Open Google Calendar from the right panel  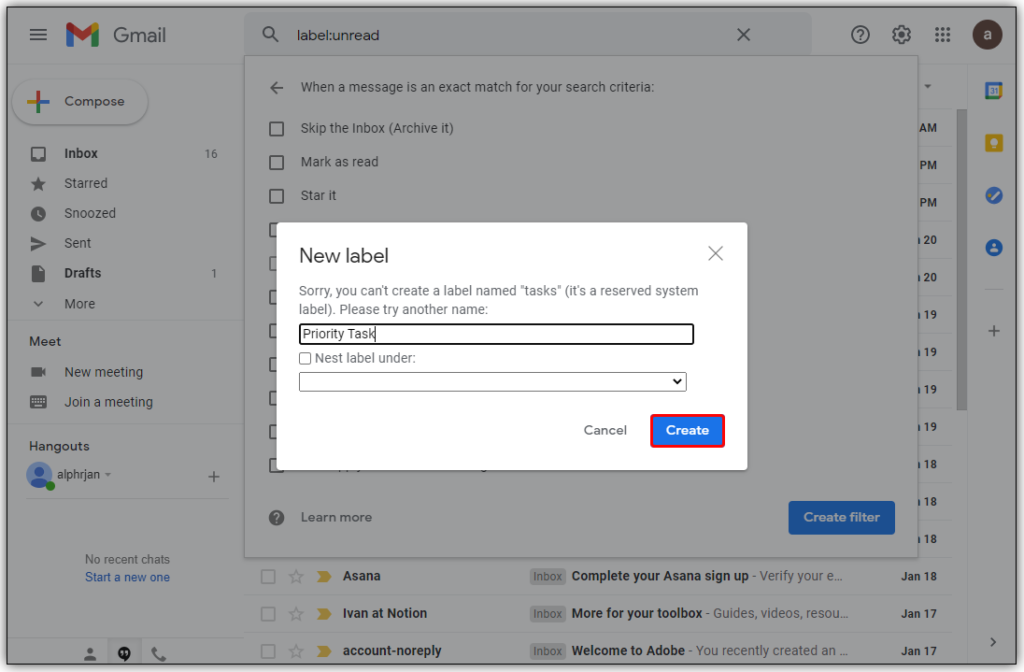[x=993, y=90]
